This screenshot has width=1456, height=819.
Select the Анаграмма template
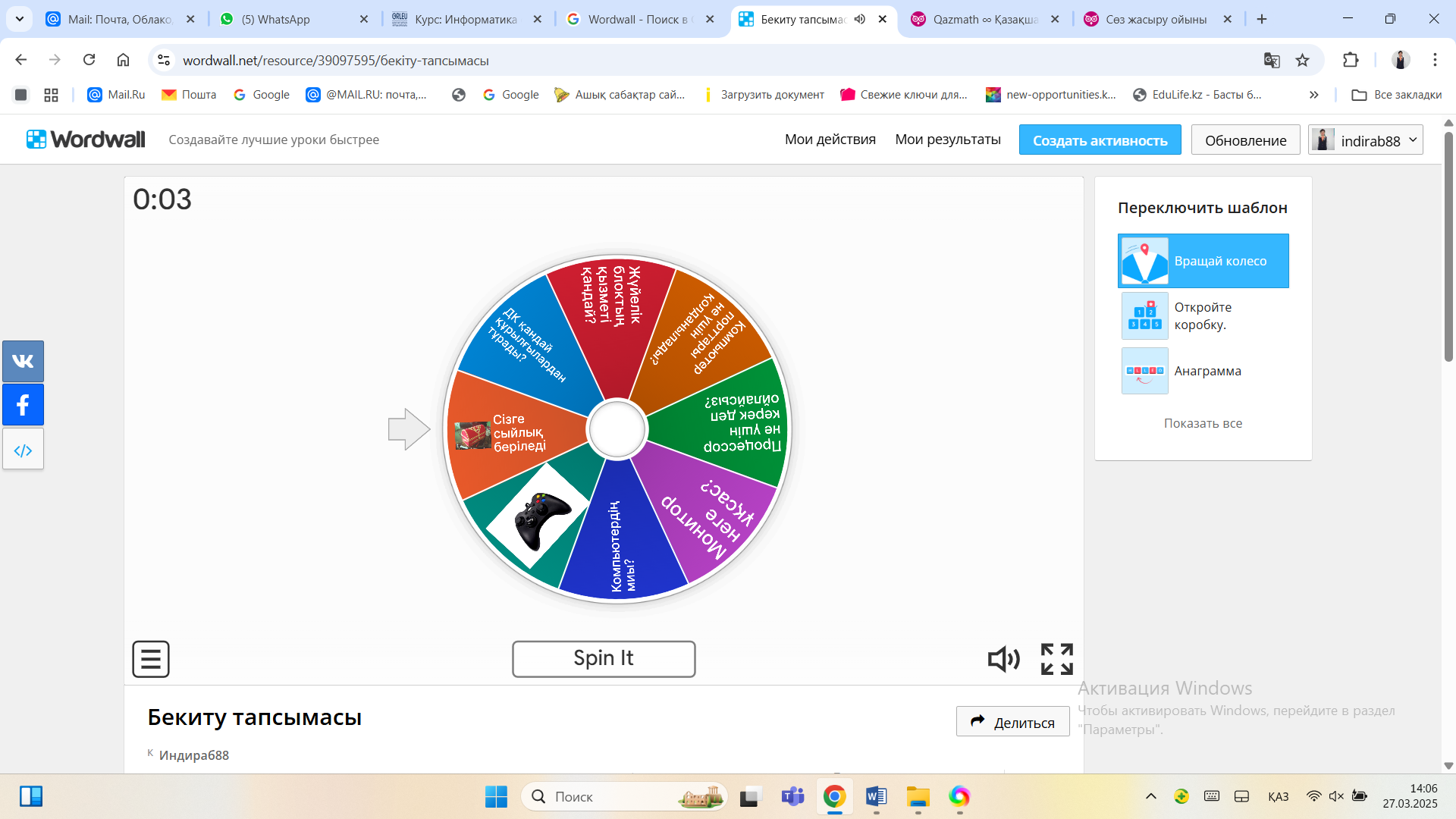pos(1203,371)
